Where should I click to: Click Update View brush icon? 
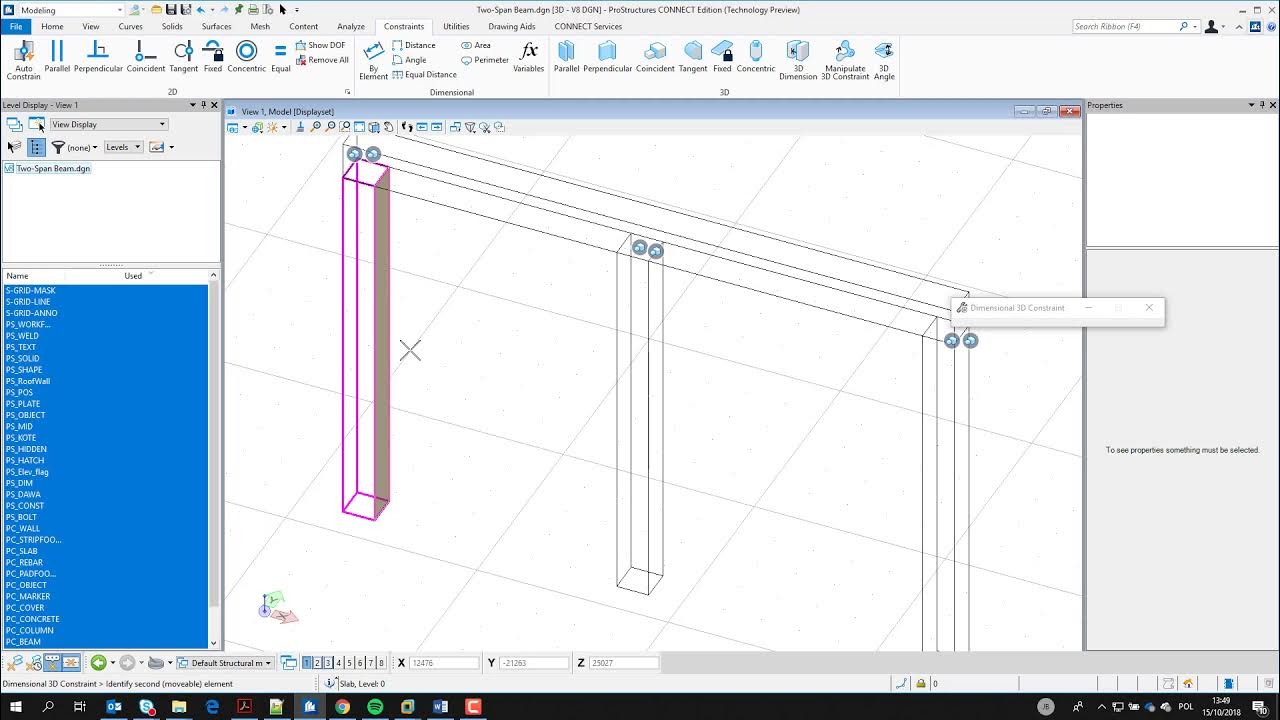(x=300, y=127)
